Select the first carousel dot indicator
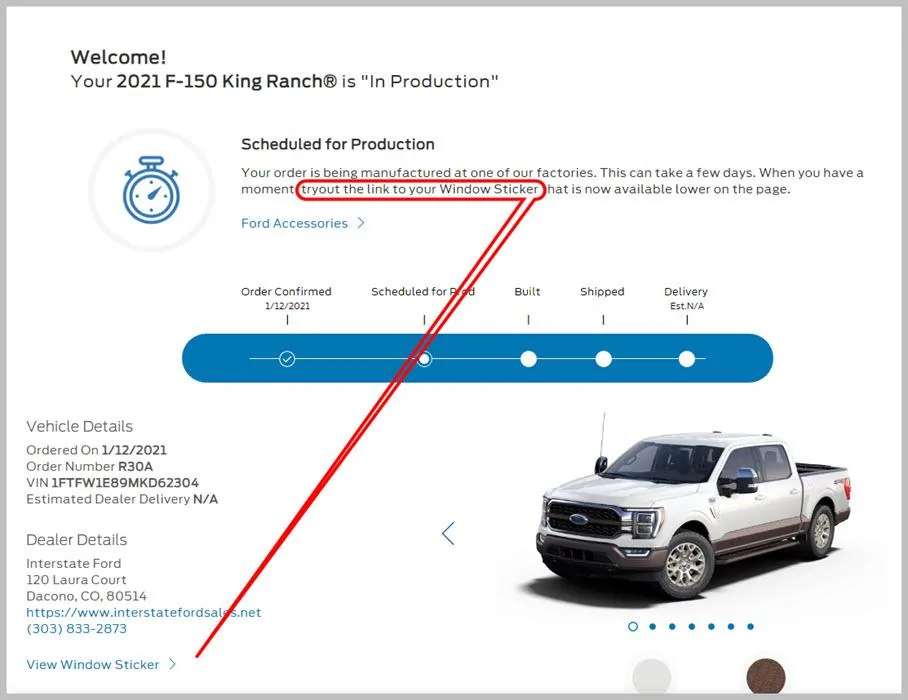 [x=633, y=627]
